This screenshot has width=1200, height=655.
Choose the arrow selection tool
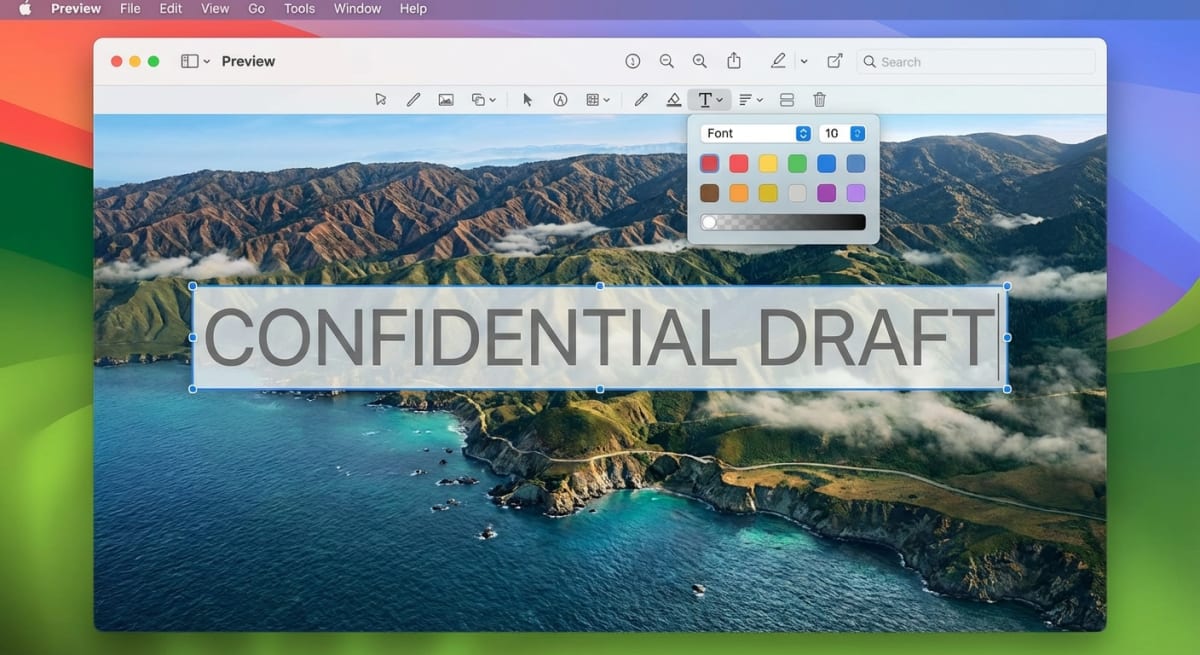[x=528, y=99]
